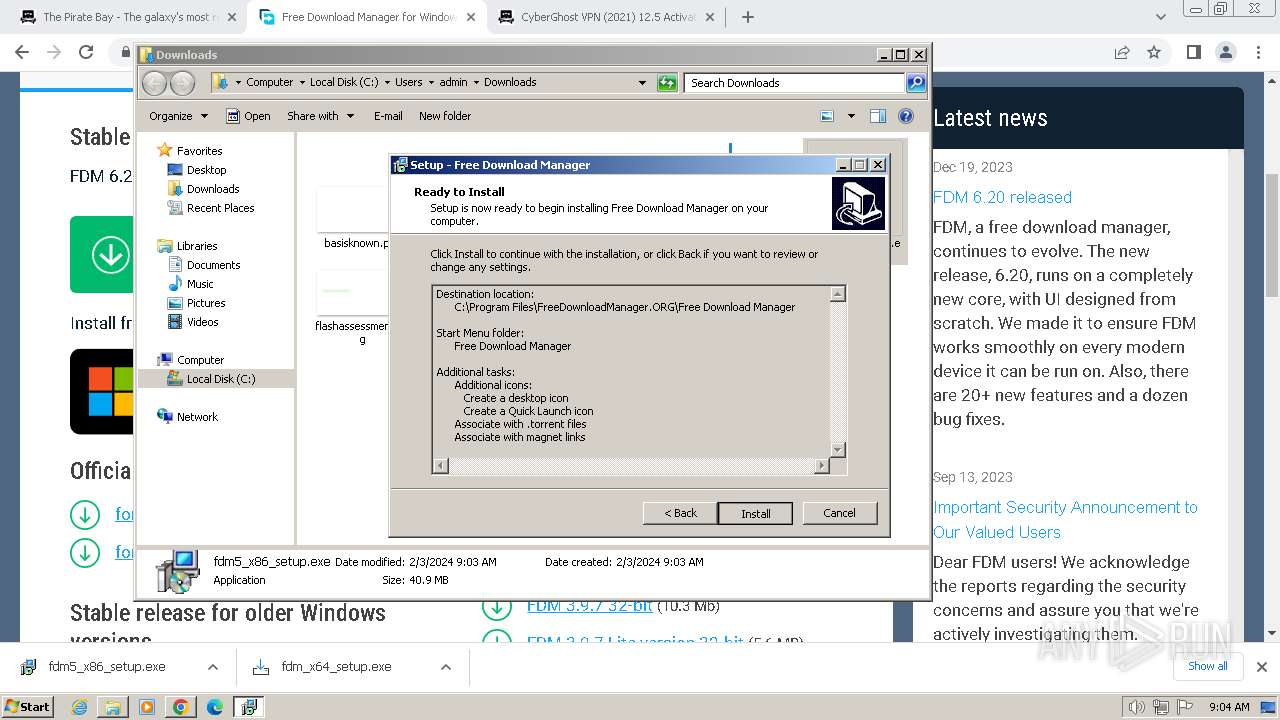Viewport: 1280px width, 720px height.
Task: Click Explorer forward navigation arrow
Action: coord(182,83)
